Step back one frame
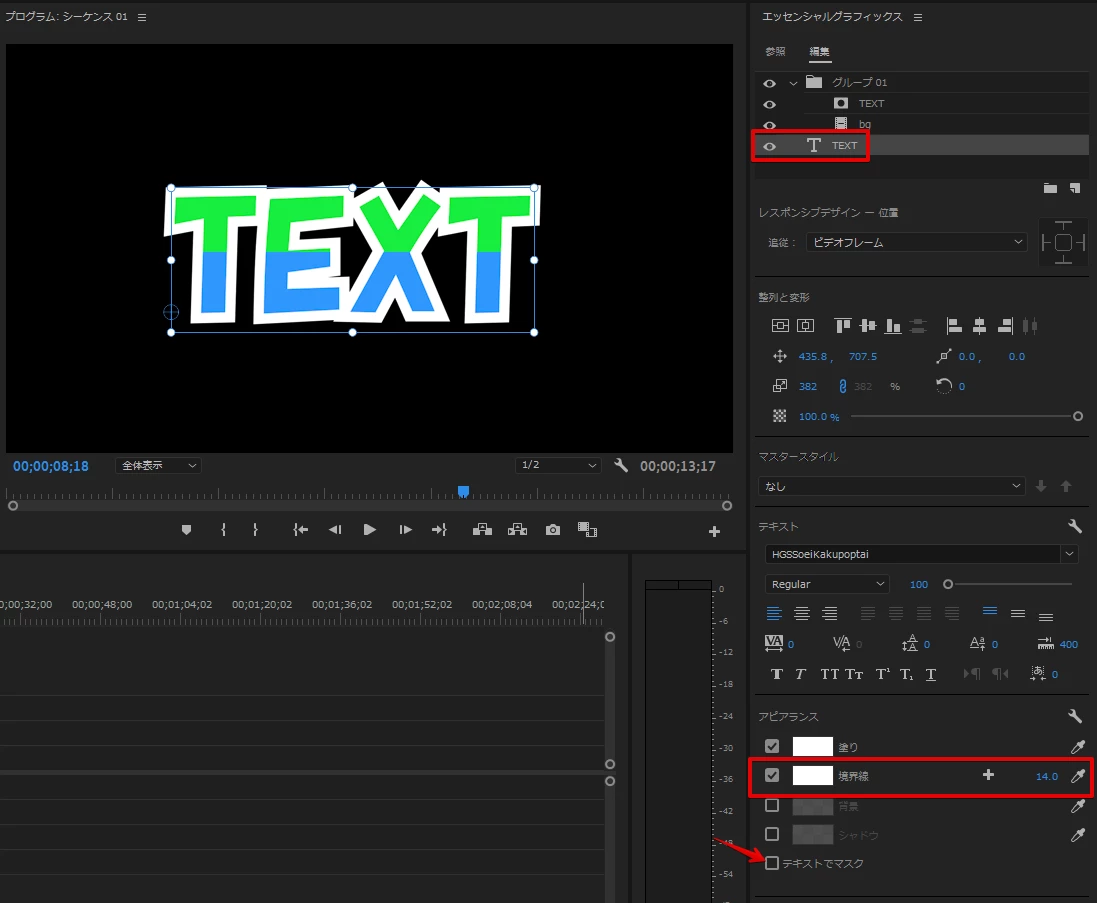 coord(335,530)
